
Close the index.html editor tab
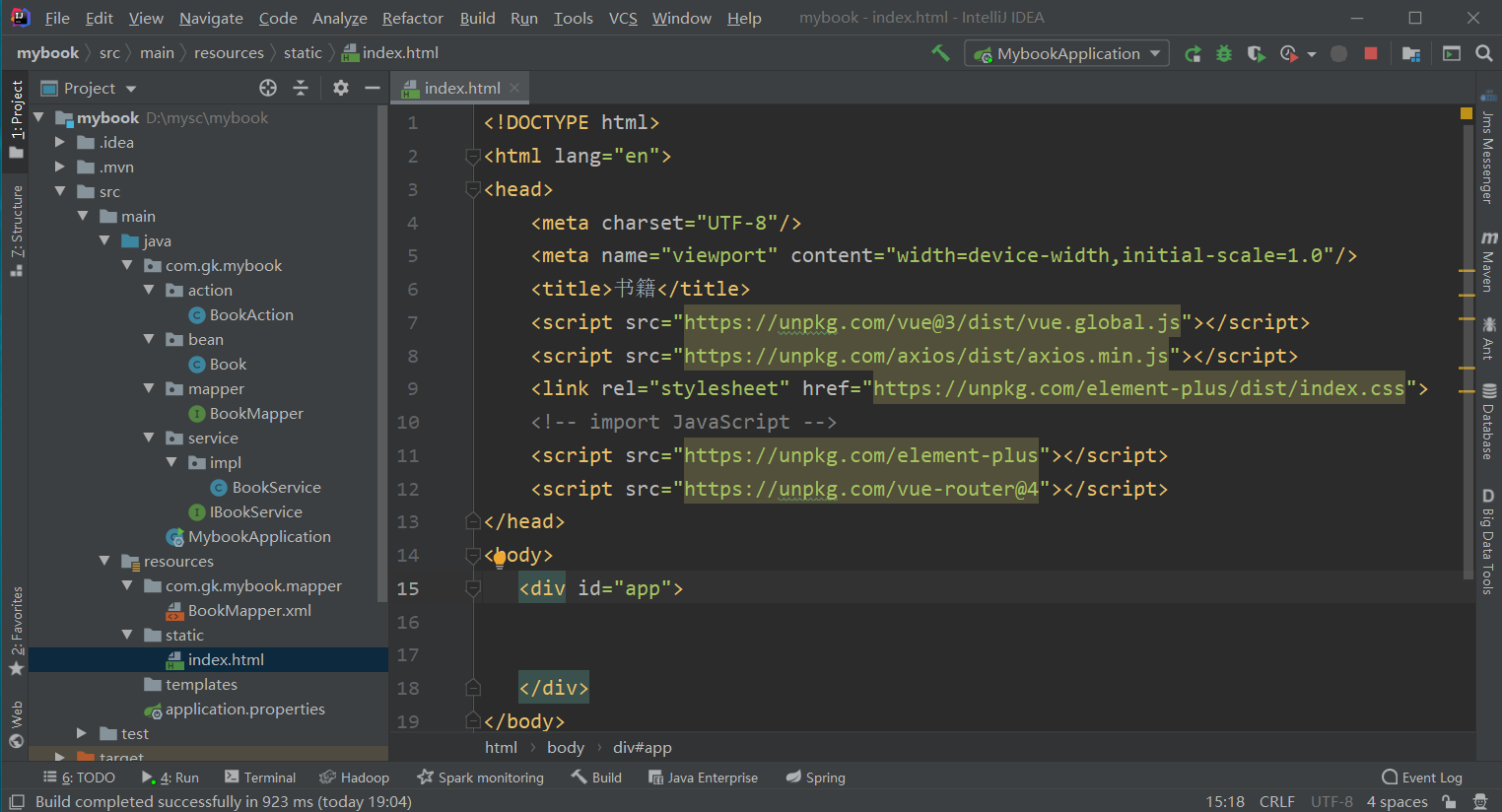[514, 88]
